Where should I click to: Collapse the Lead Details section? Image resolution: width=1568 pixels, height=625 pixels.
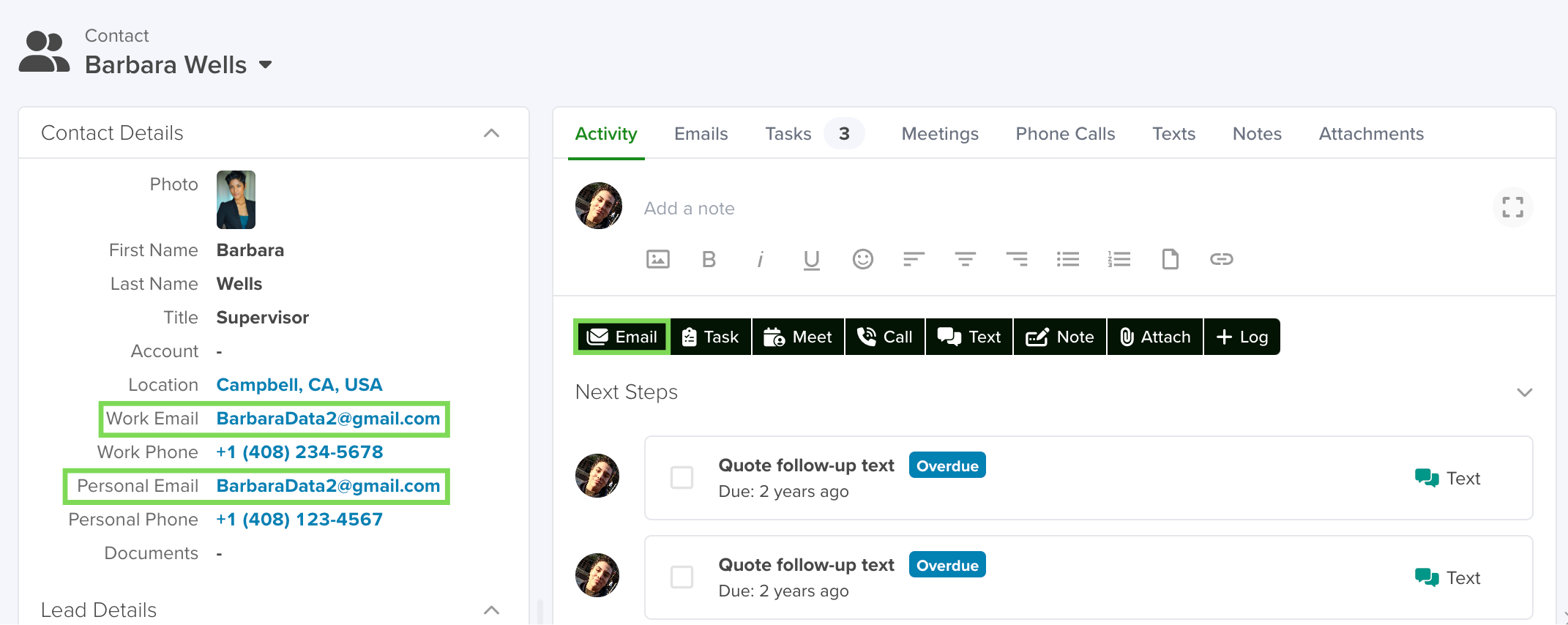pyautogui.click(x=492, y=610)
